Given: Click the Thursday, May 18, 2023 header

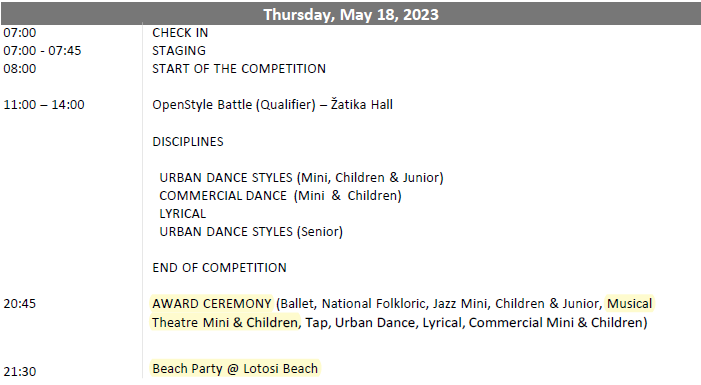Looking at the screenshot, I should tap(351, 14).
